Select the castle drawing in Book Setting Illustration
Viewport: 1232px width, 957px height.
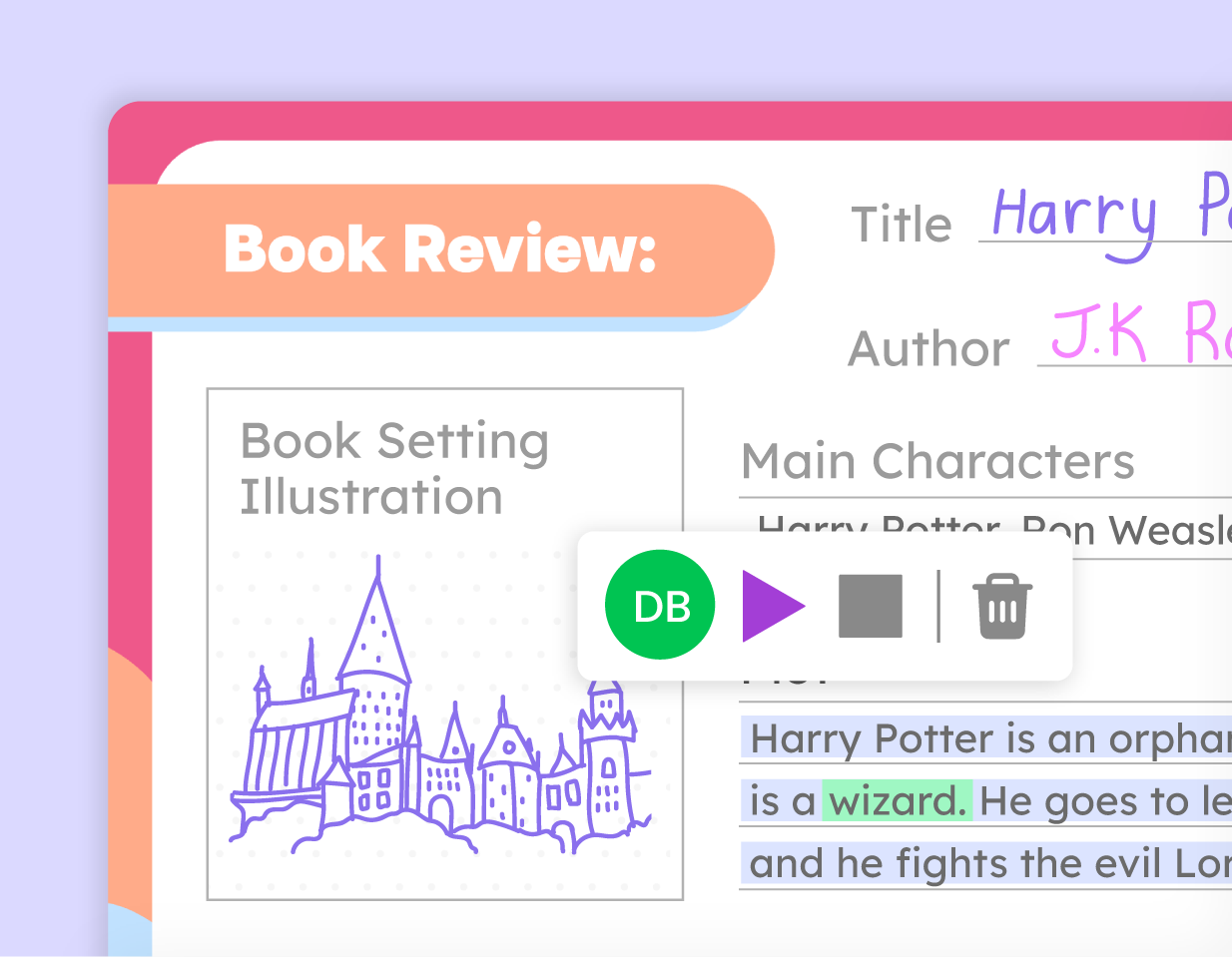[x=440, y=706]
